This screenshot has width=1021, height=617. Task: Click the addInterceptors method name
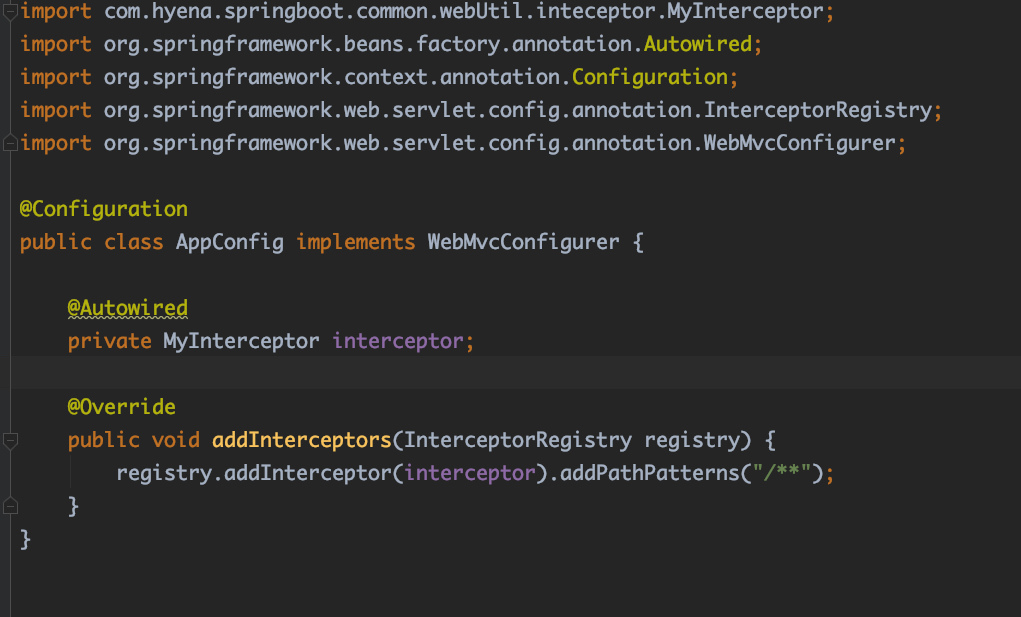coord(302,440)
